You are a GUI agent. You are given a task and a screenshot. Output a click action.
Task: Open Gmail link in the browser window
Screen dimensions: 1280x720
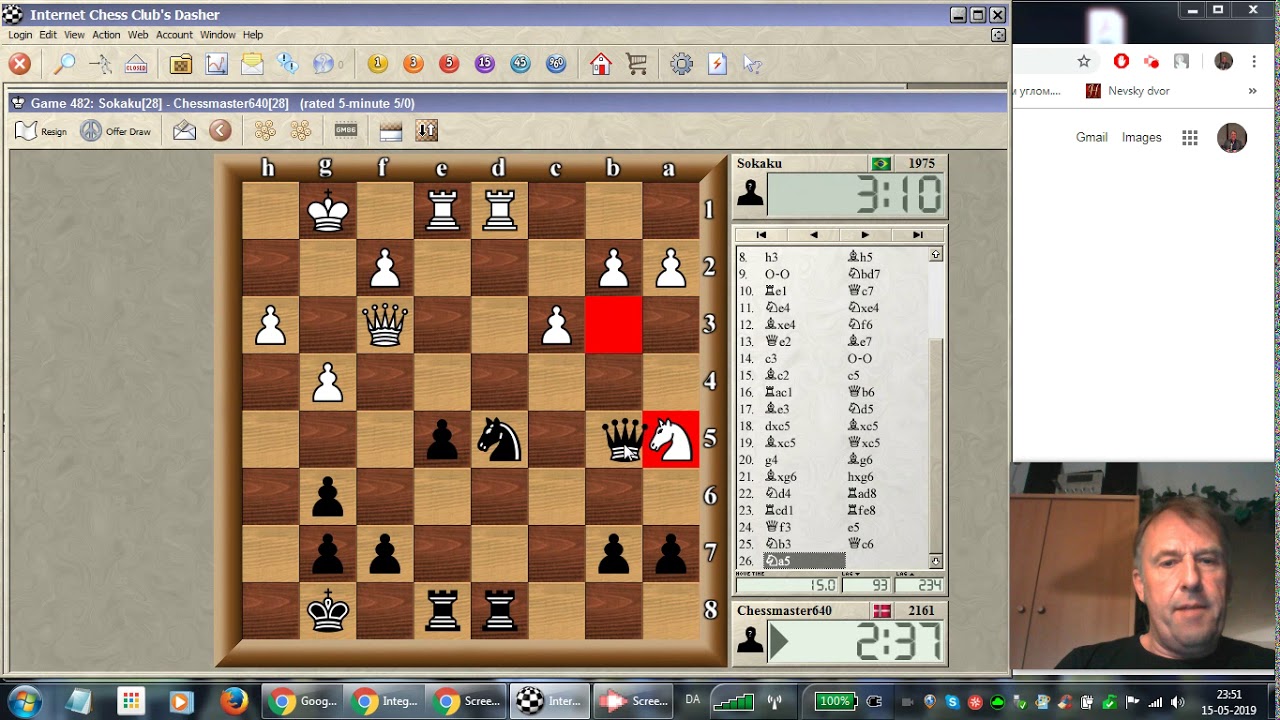tap(1091, 137)
